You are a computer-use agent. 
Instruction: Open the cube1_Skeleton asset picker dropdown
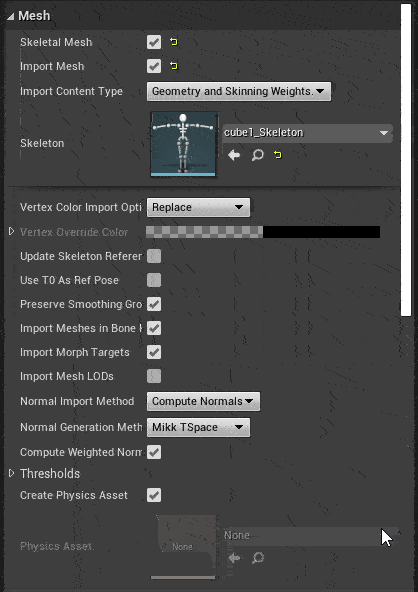pyautogui.click(x=307, y=133)
